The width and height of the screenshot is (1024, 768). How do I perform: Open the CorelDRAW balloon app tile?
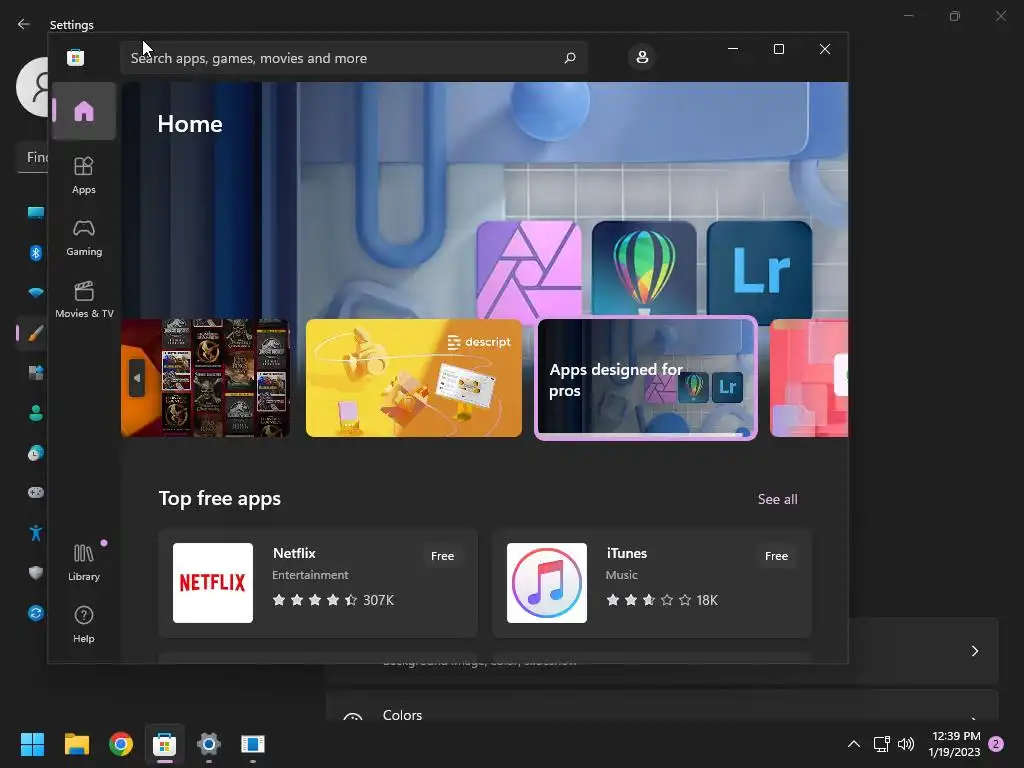pos(644,270)
